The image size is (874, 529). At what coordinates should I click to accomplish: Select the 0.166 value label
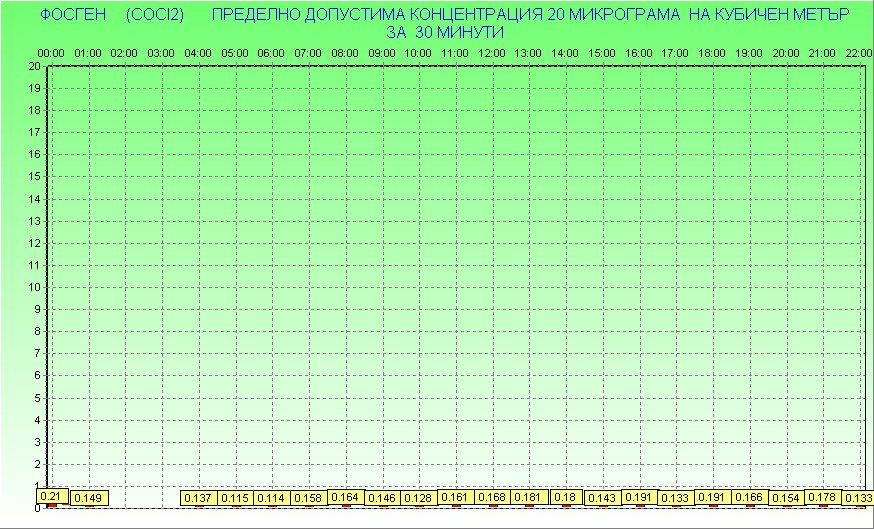point(750,497)
